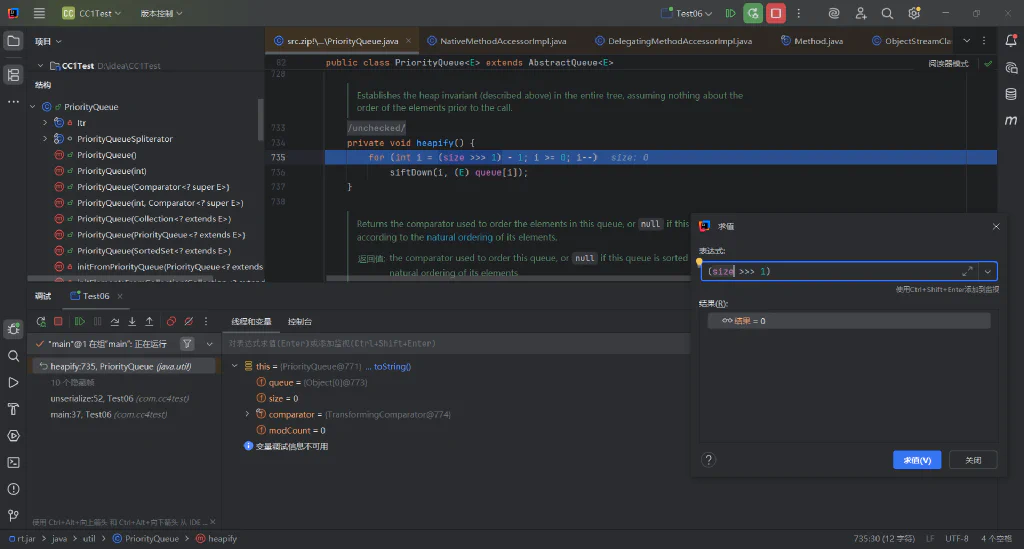Open the 项目 view selector dropdown
Image resolution: width=1024 pixels, height=549 pixels.
tap(48, 41)
